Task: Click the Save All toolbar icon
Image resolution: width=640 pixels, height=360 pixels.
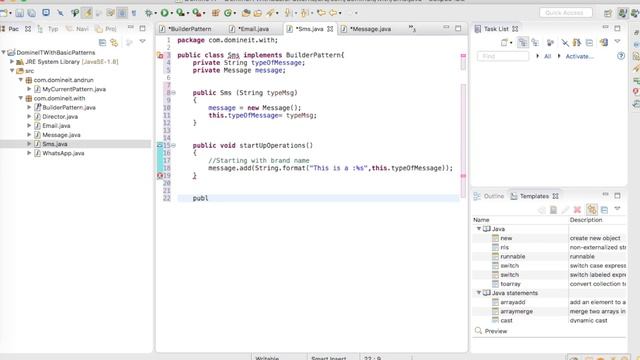Action: 31,13
